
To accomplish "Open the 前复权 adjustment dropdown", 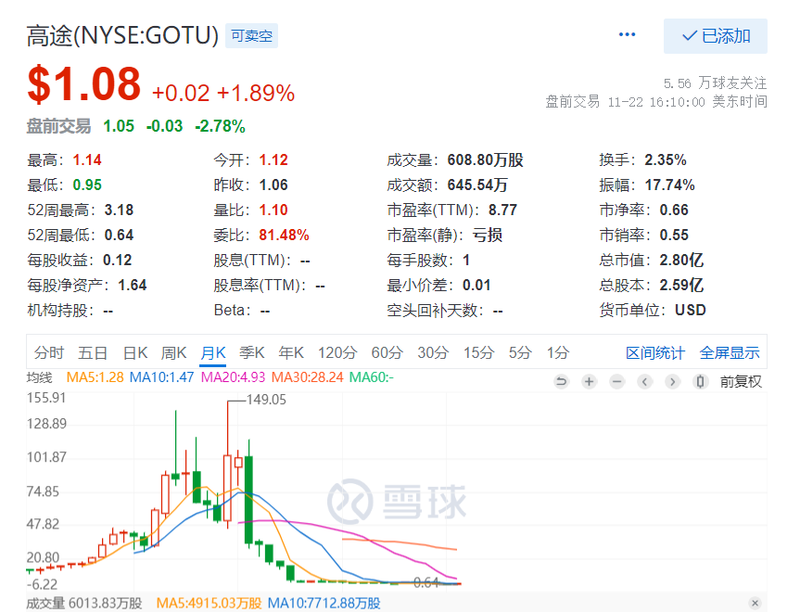I will pyautogui.click(x=740, y=381).
